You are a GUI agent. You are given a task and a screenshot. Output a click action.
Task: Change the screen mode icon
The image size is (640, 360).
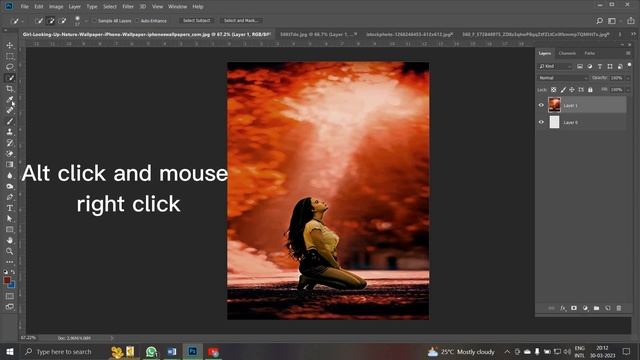point(9,307)
